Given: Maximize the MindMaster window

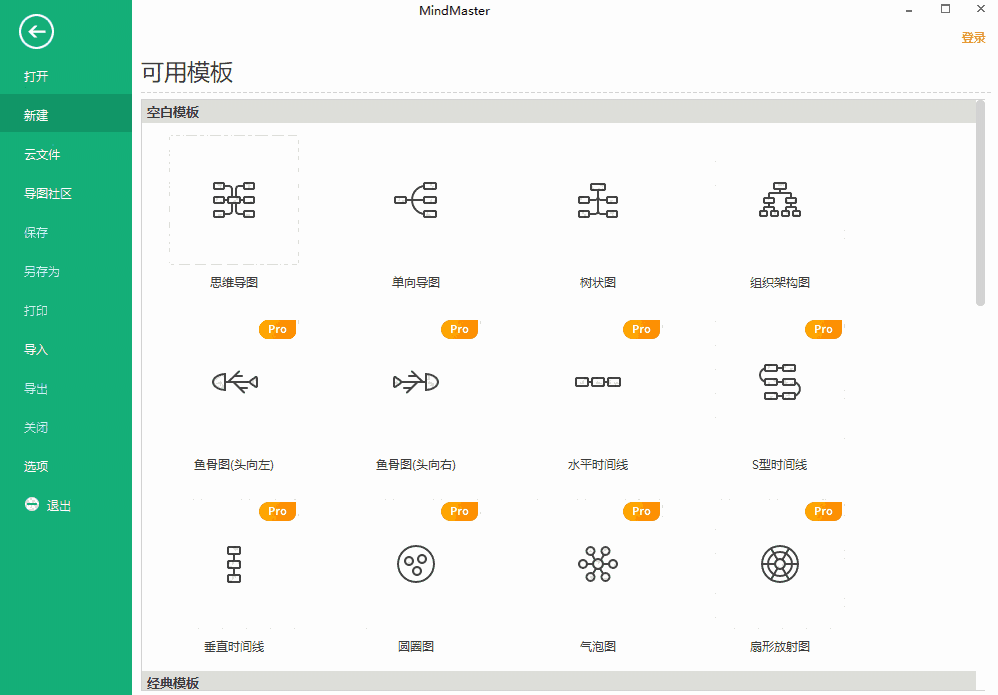Looking at the screenshot, I should click(x=945, y=9).
